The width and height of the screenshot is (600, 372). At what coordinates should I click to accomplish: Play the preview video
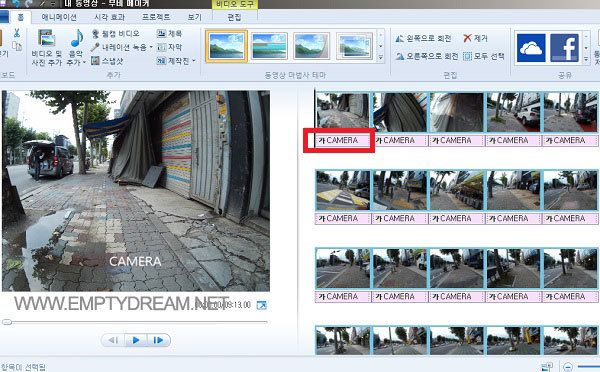(x=136, y=340)
